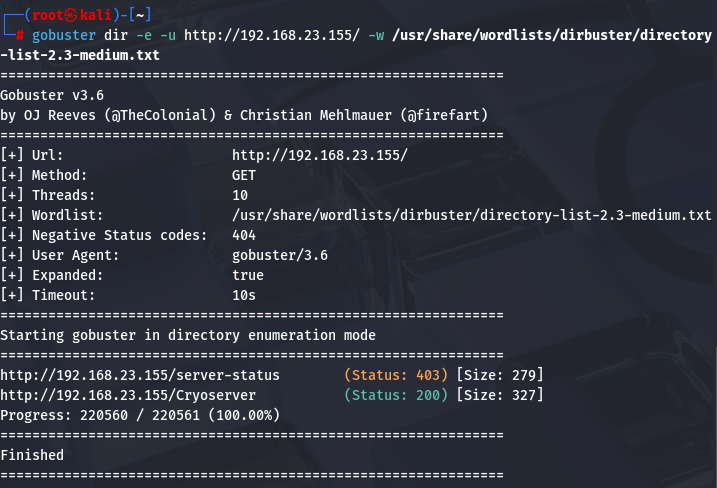The height and width of the screenshot is (488, 717).
Task: Click the 'dir' subcommand in the command
Action: pyautogui.click(x=116, y=35)
